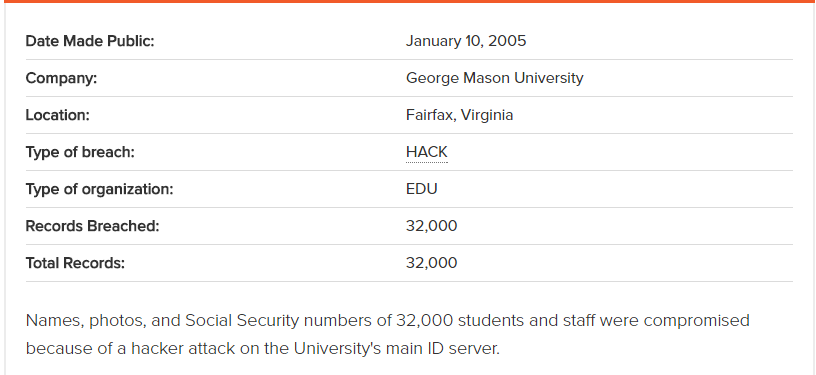Click the EDU organization type value

click(x=422, y=189)
